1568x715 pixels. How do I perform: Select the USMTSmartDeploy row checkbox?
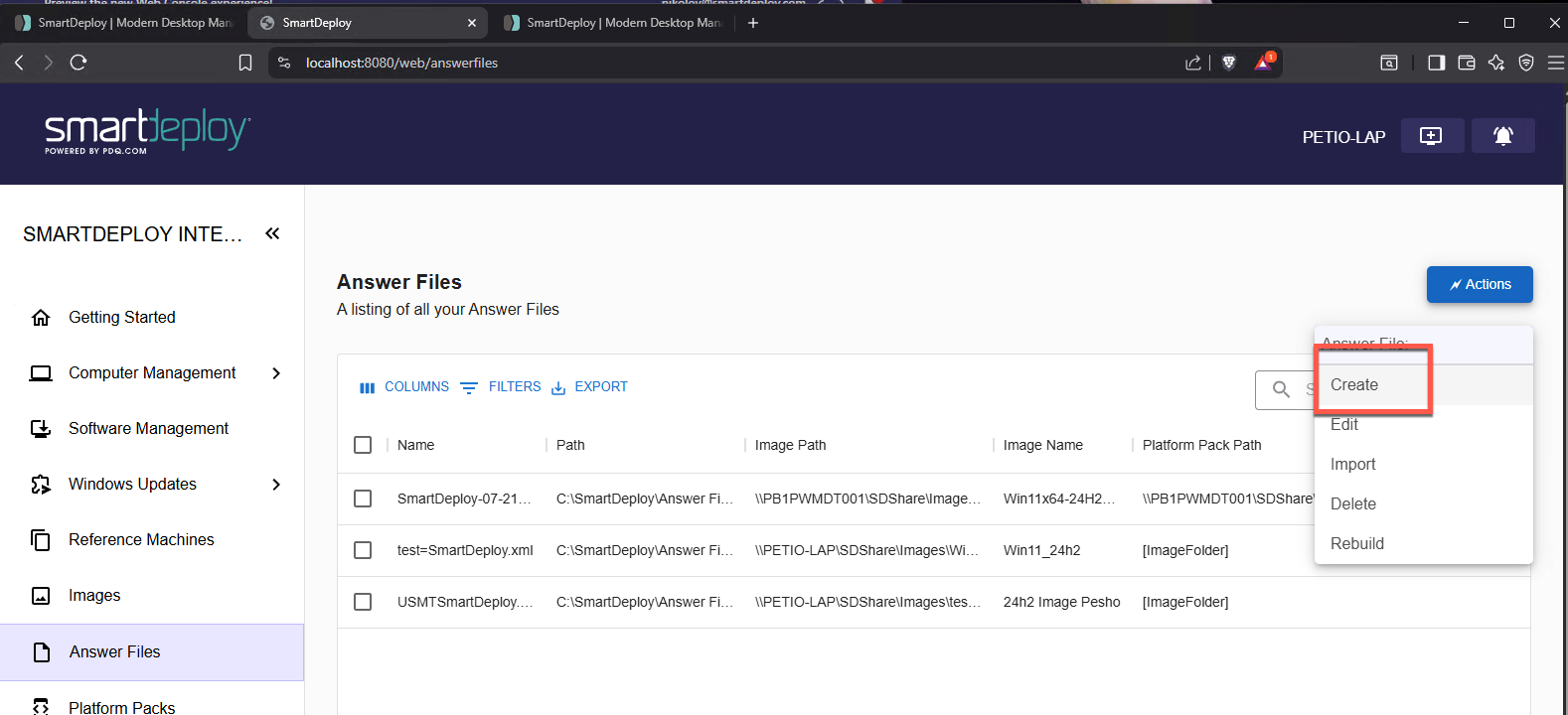[x=363, y=602]
